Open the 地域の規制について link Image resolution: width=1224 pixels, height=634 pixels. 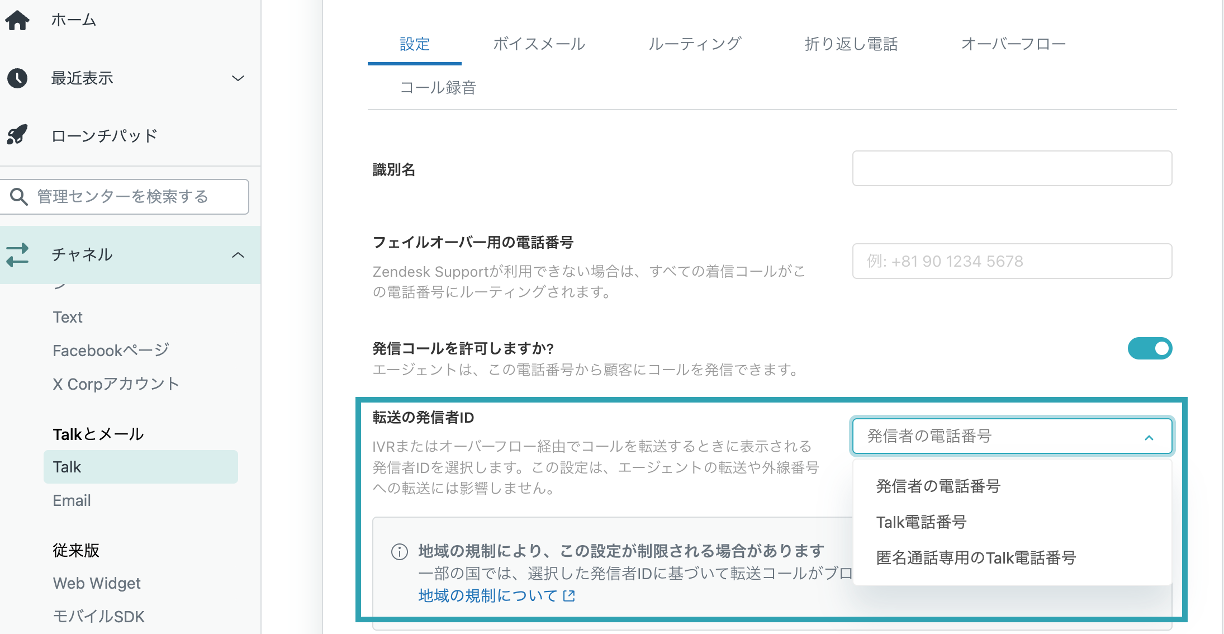point(488,596)
